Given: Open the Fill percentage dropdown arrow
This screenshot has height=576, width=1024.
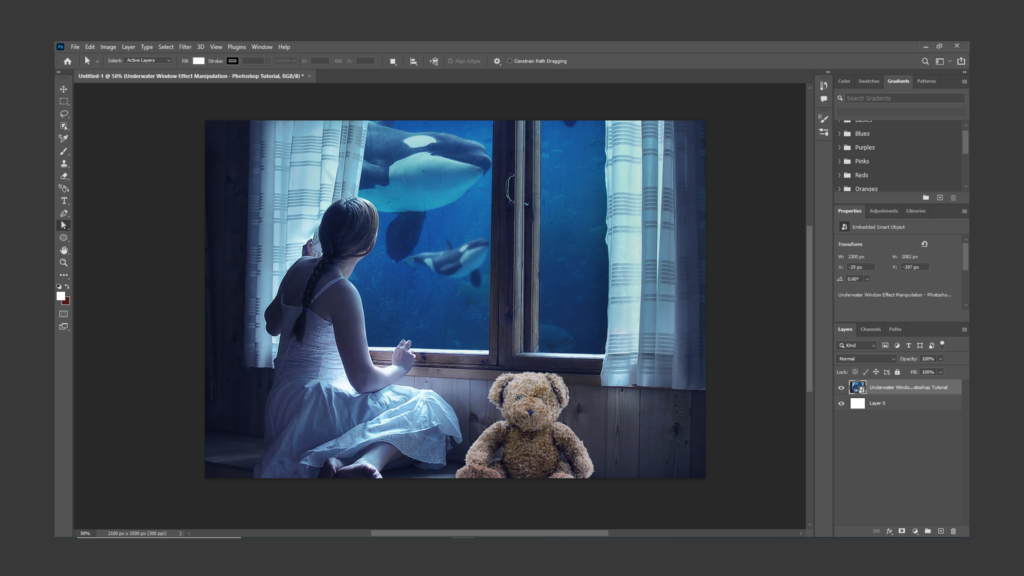Looking at the screenshot, I should [940, 372].
